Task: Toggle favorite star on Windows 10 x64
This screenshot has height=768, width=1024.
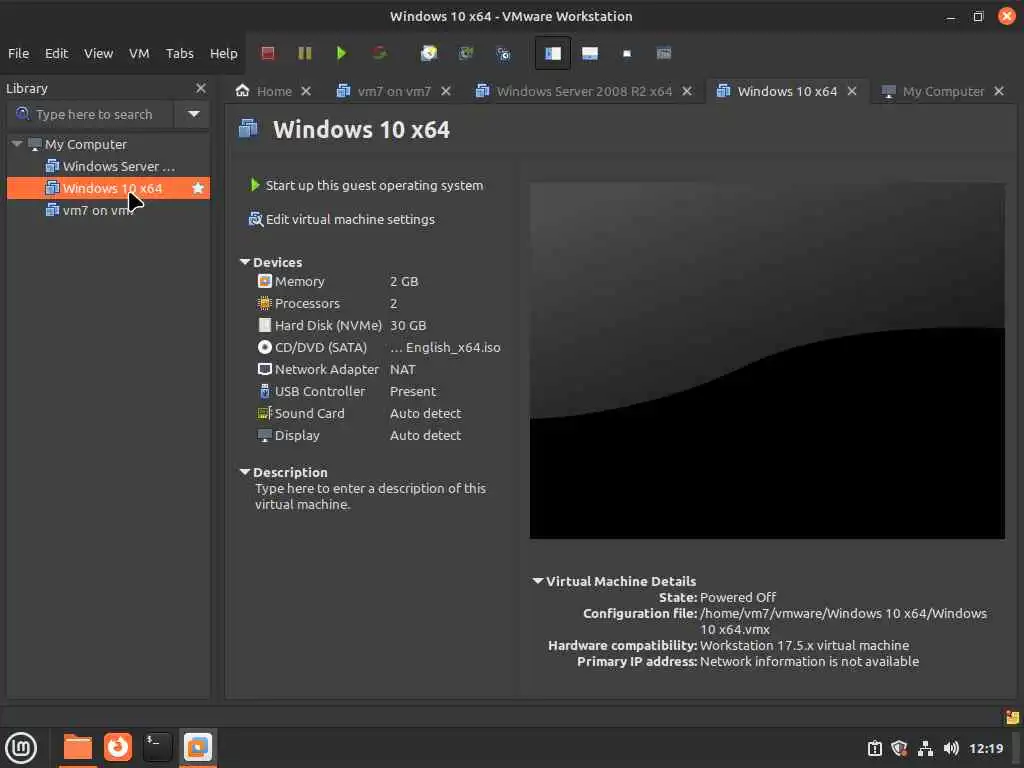Action: (198, 188)
